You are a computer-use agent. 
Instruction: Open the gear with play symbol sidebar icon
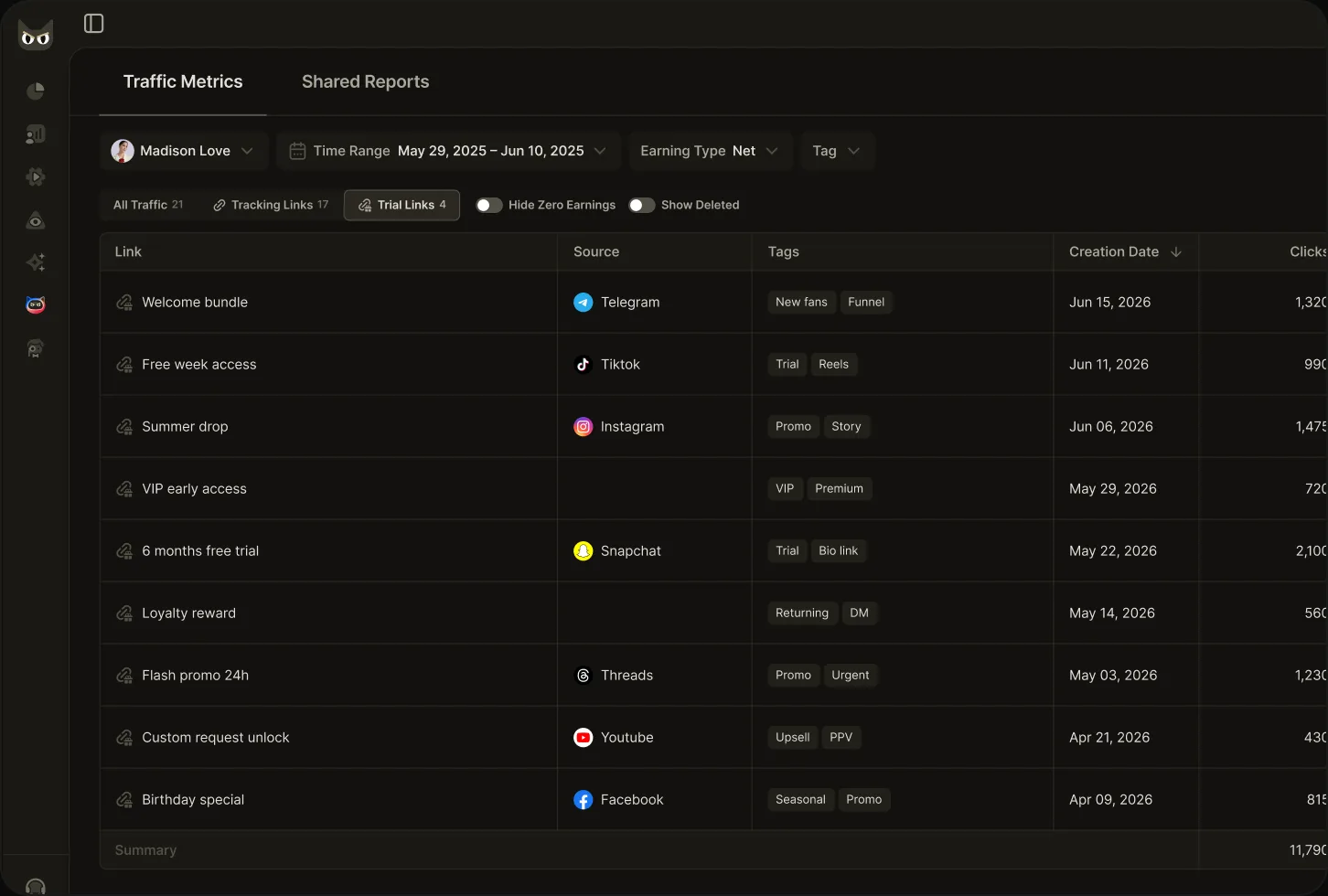click(x=36, y=176)
